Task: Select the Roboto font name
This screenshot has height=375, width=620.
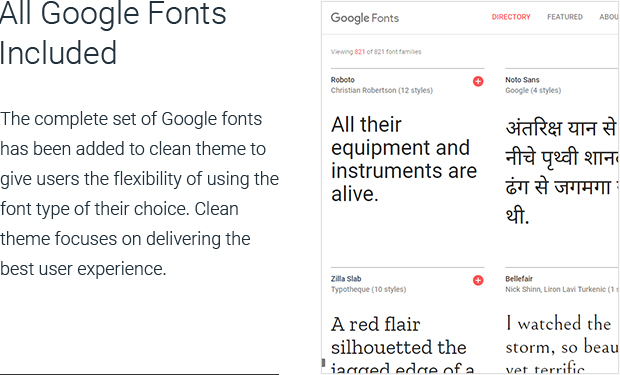Action: coord(342,80)
